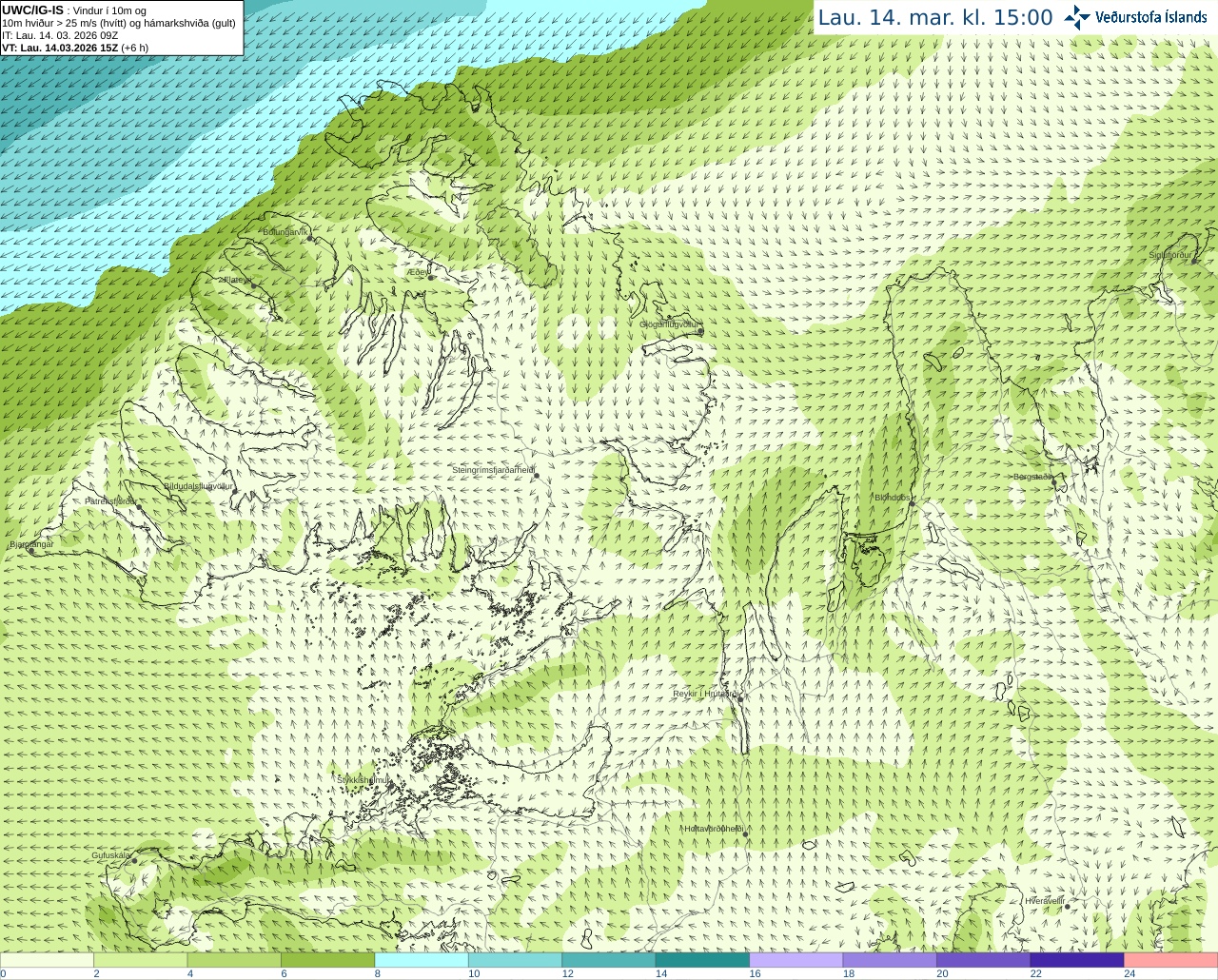Click the Blönduós station label
Screen dimensions: 1218x980
pos(893,498)
